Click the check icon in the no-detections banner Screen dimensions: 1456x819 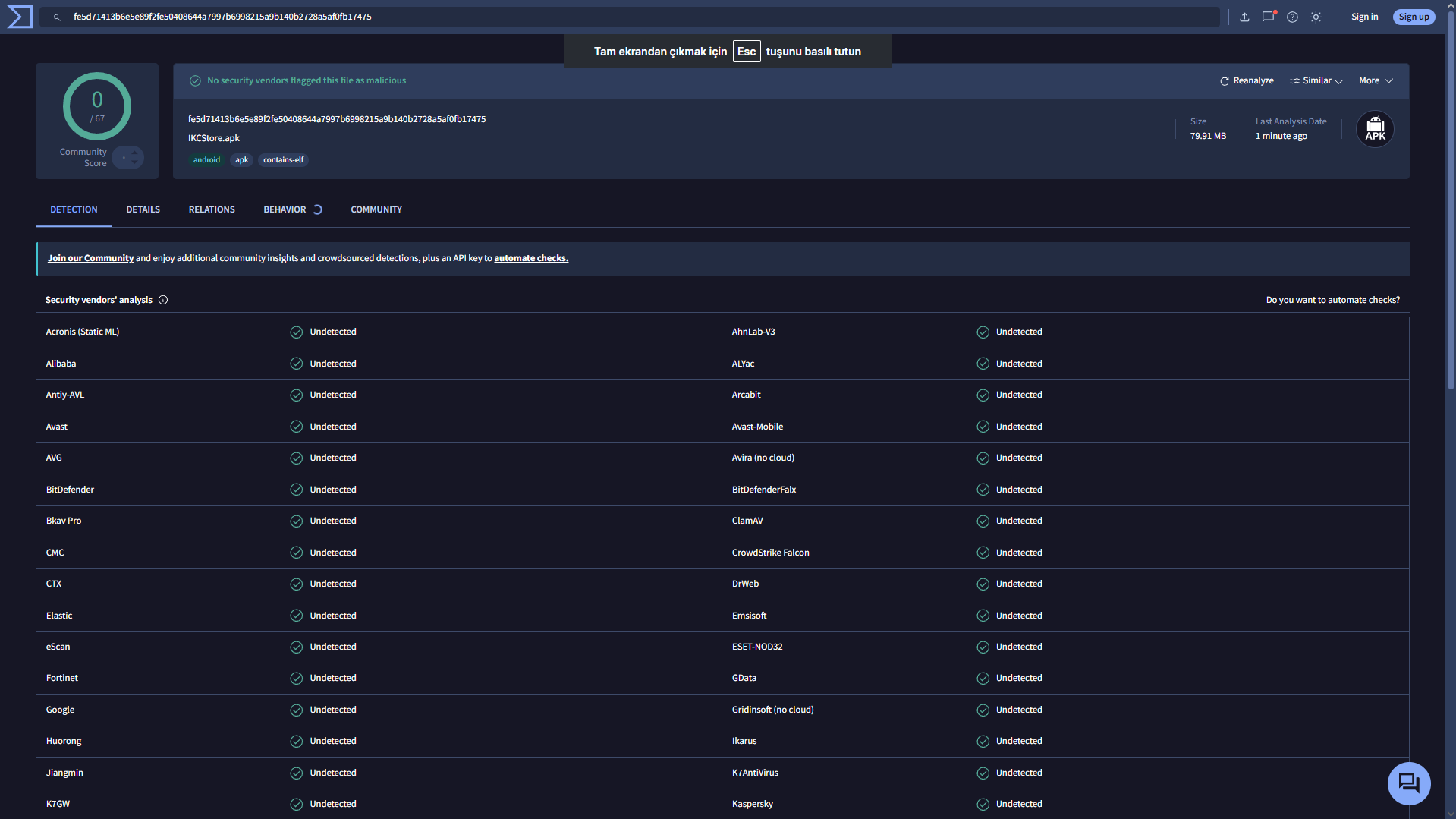pos(195,80)
